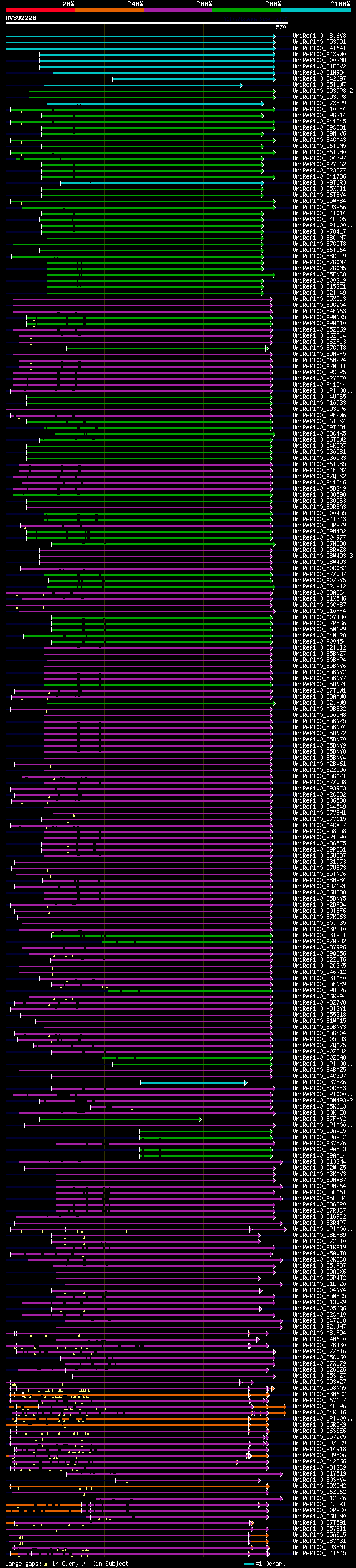Click the orange ~40% identity legend segment
Screen dimensions: 356x1568
click(109, 10)
